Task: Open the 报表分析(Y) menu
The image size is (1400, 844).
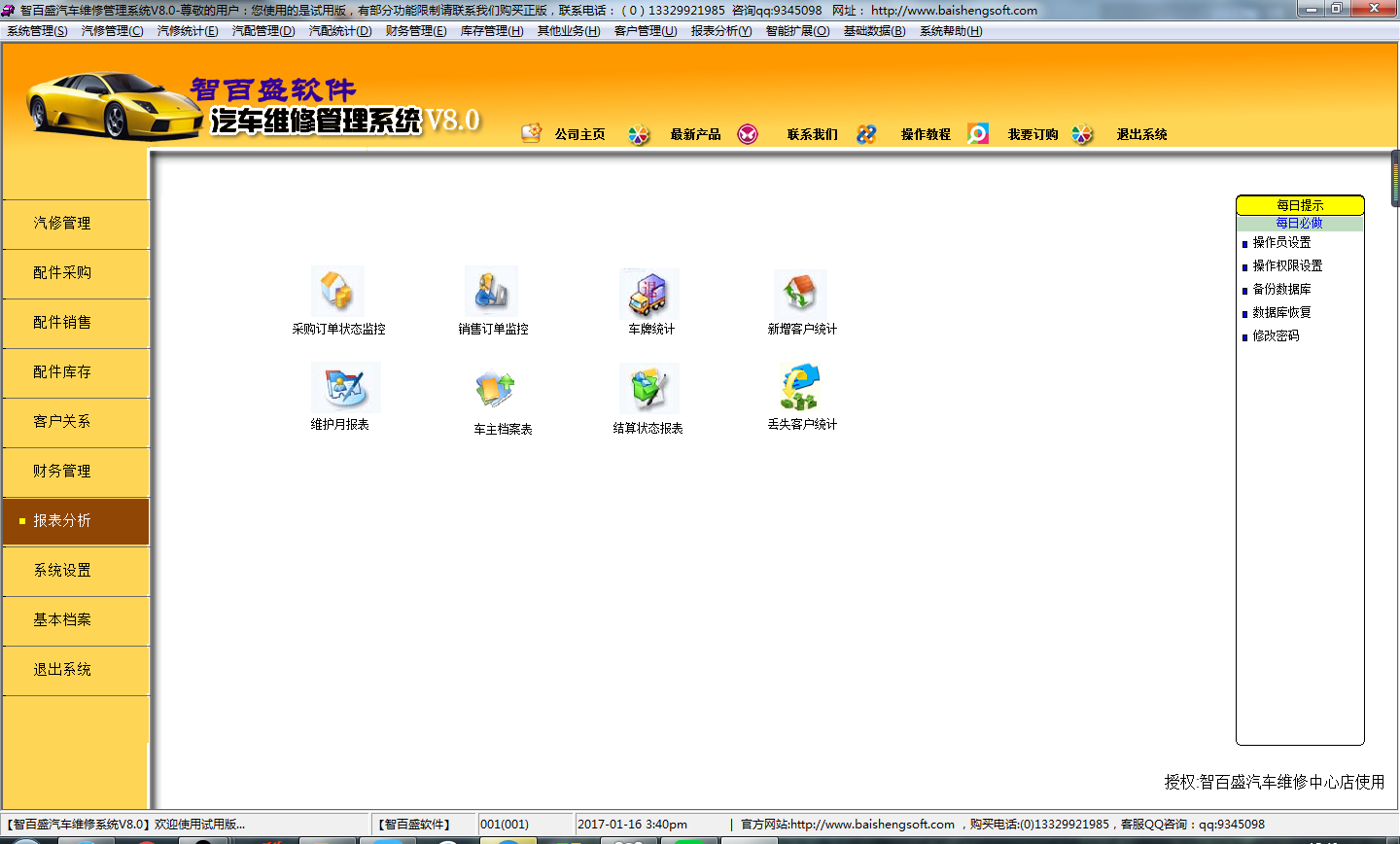Action: point(720,31)
